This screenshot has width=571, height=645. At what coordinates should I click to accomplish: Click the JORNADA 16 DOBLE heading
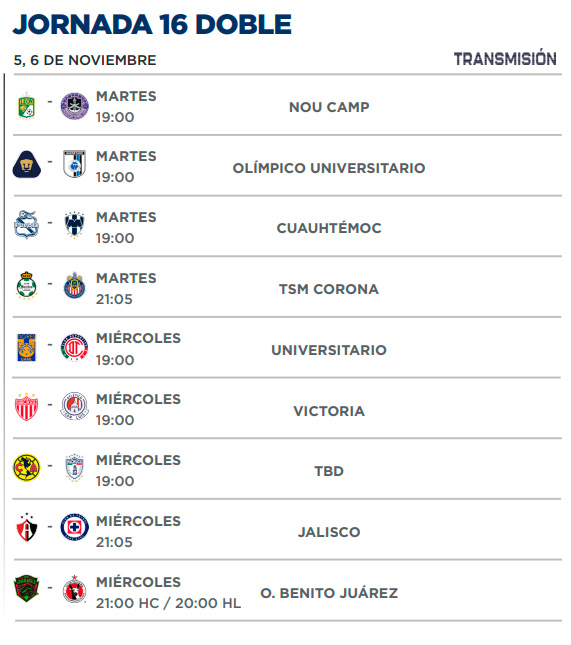pyautogui.click(x=152, y=24)
